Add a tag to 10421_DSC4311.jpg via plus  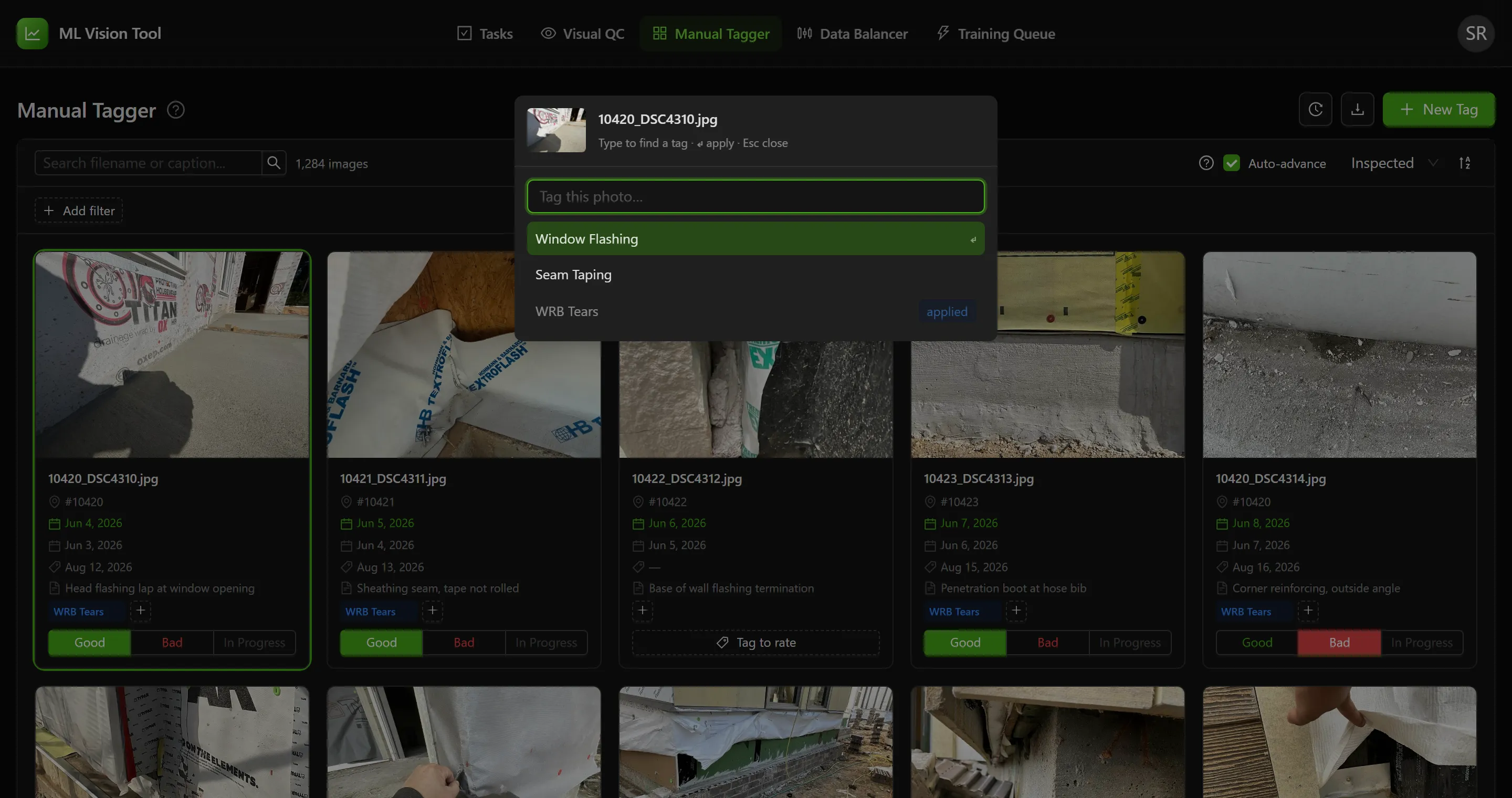[433, 610]
